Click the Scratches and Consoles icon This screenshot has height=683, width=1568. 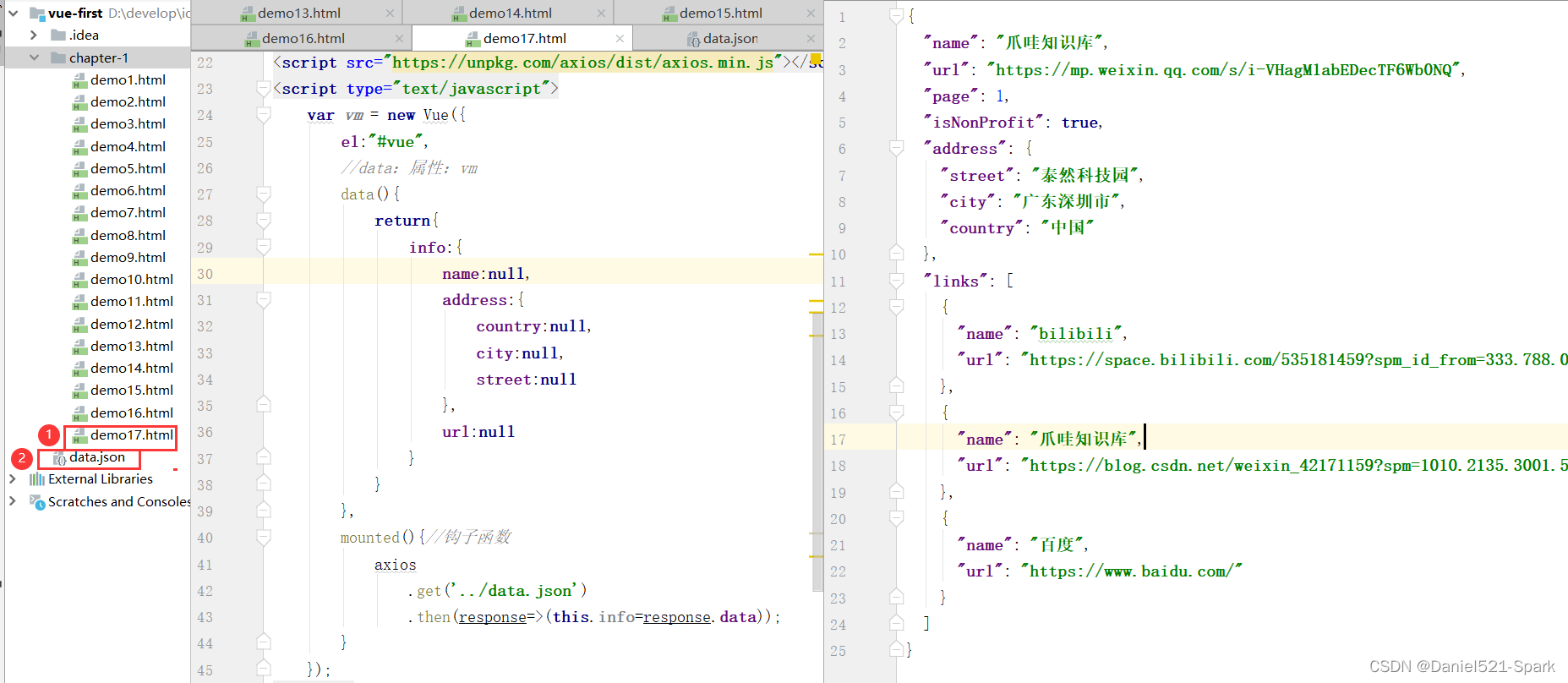point(37,501)
